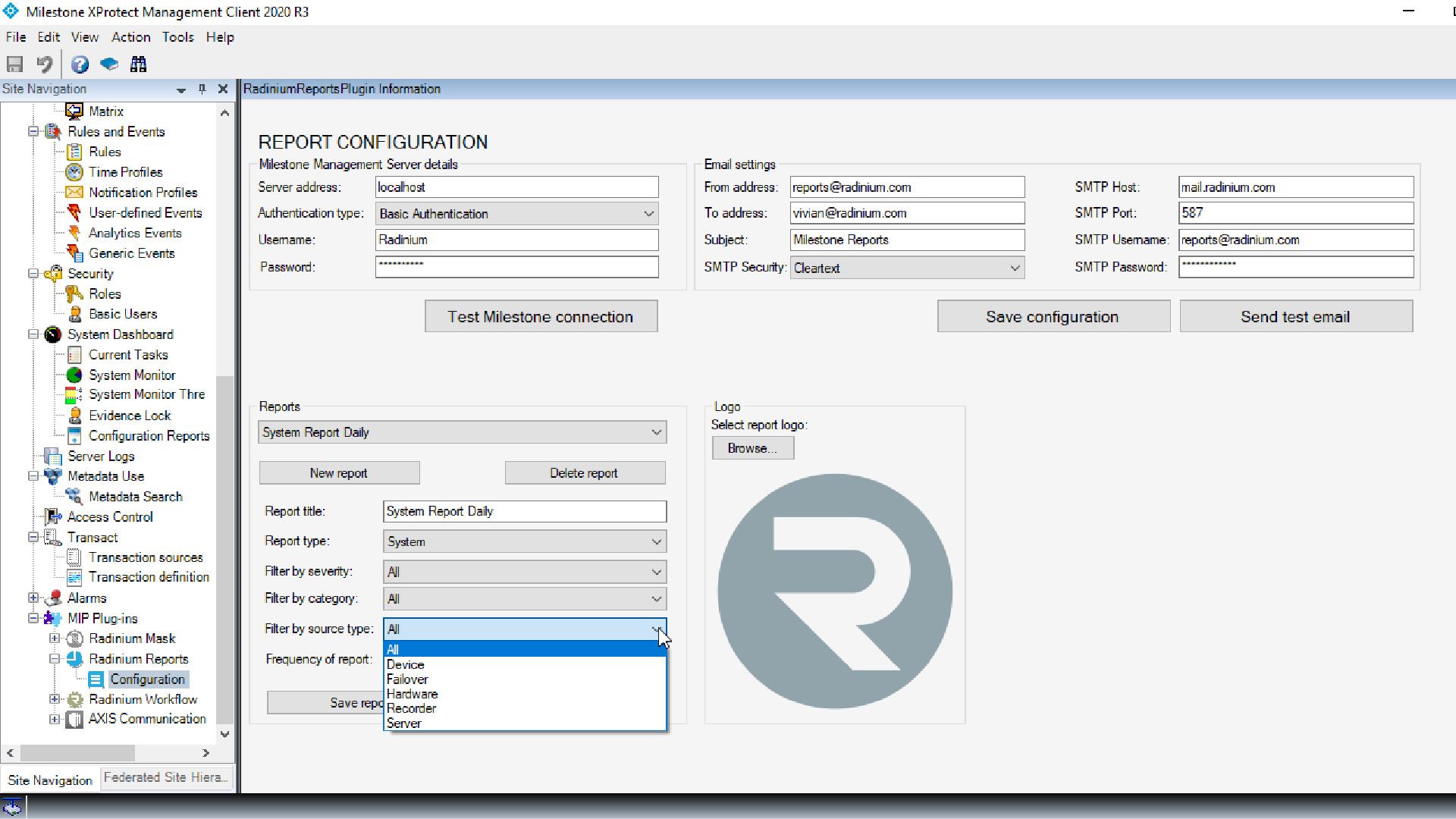Choose Server from source type list
This screenshot has height=819, width=1456.
525,723
